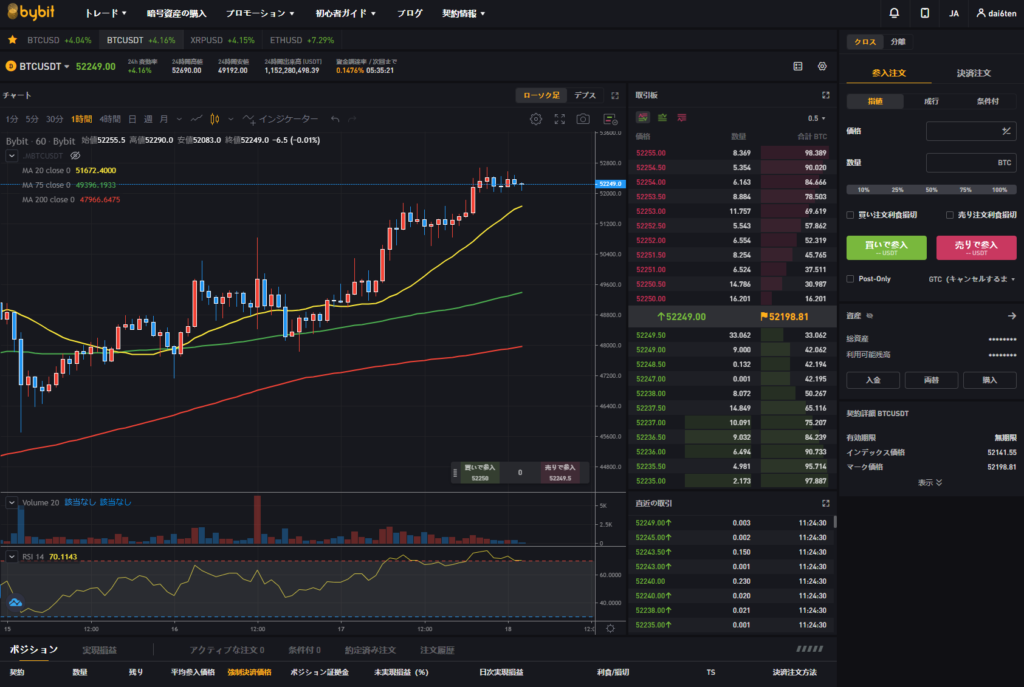Enable 売り注文利食/損切 checkbox

950,215
